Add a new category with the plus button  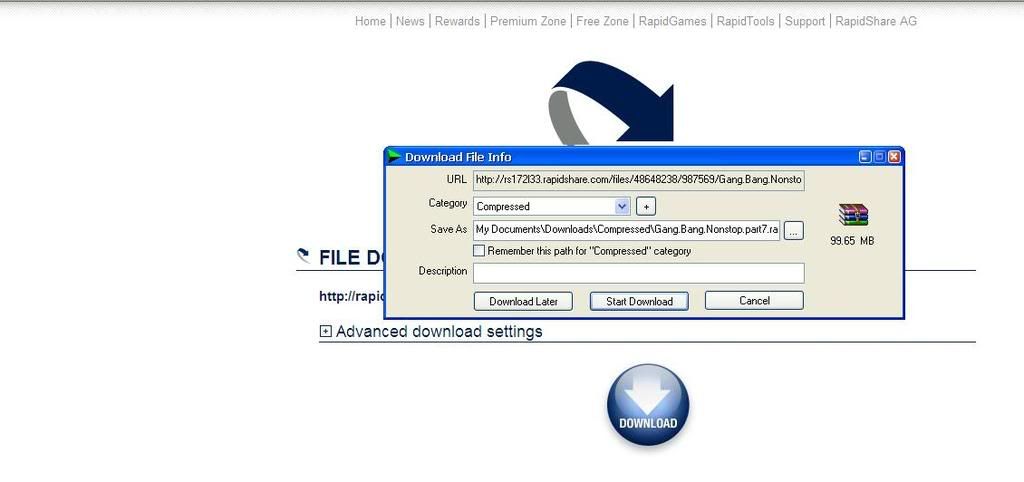646,206
